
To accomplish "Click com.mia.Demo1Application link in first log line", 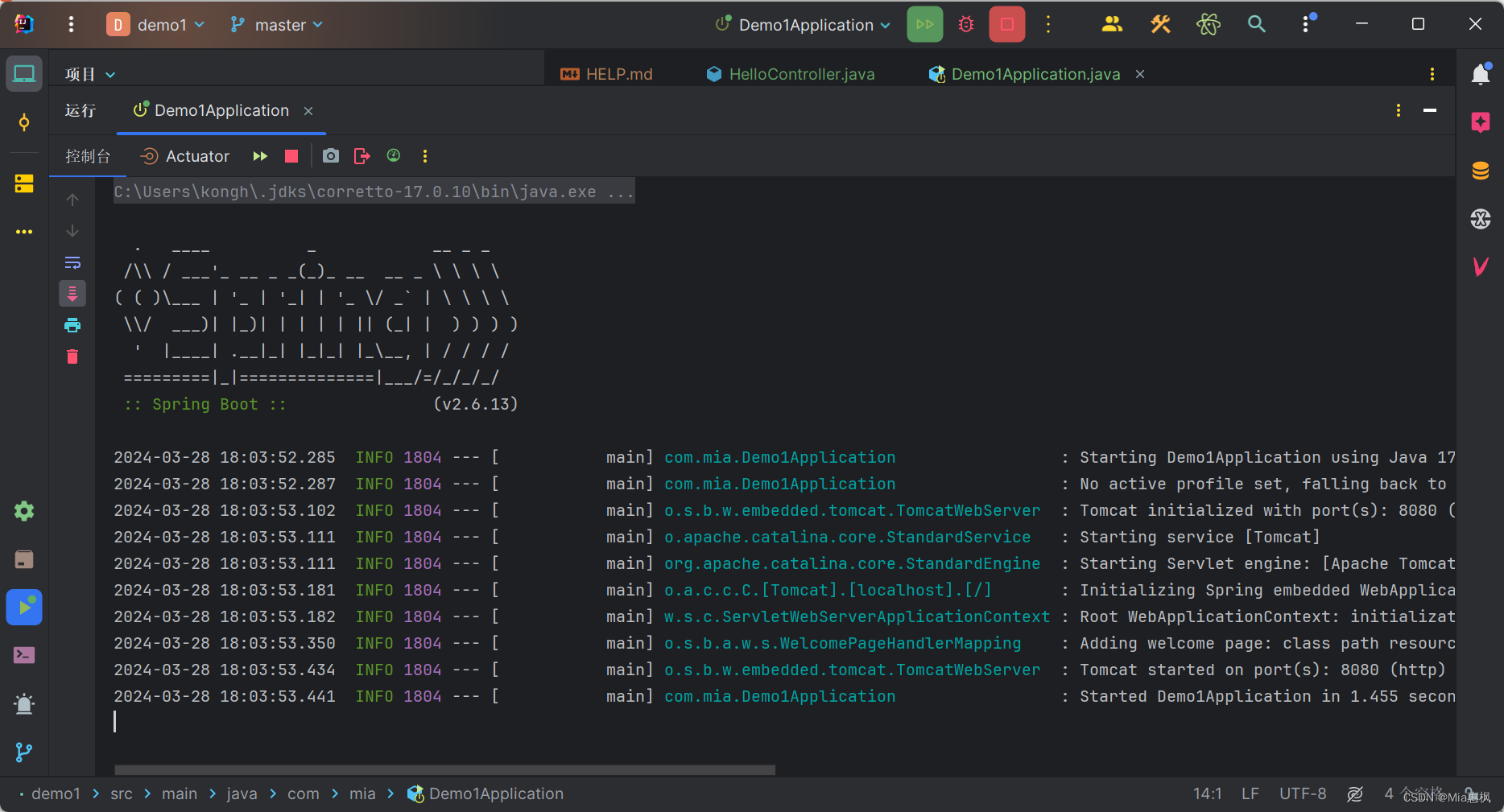I will click(x=779, y=457).
